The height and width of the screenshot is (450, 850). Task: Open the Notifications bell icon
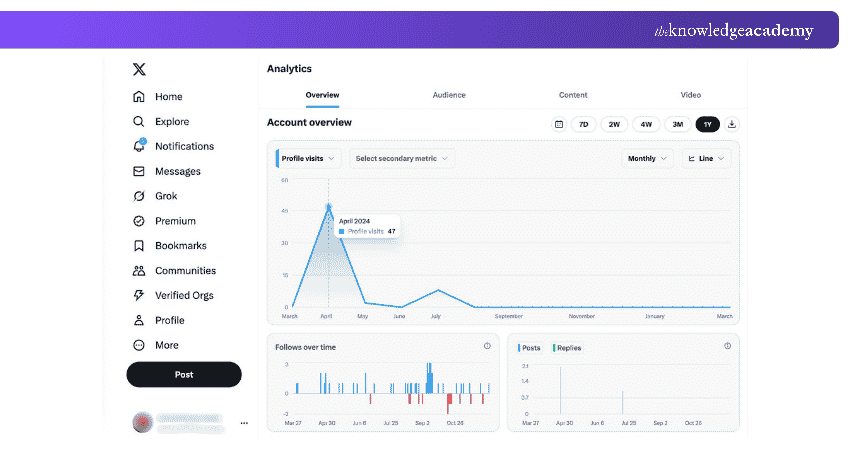click(x=139, y=146)
